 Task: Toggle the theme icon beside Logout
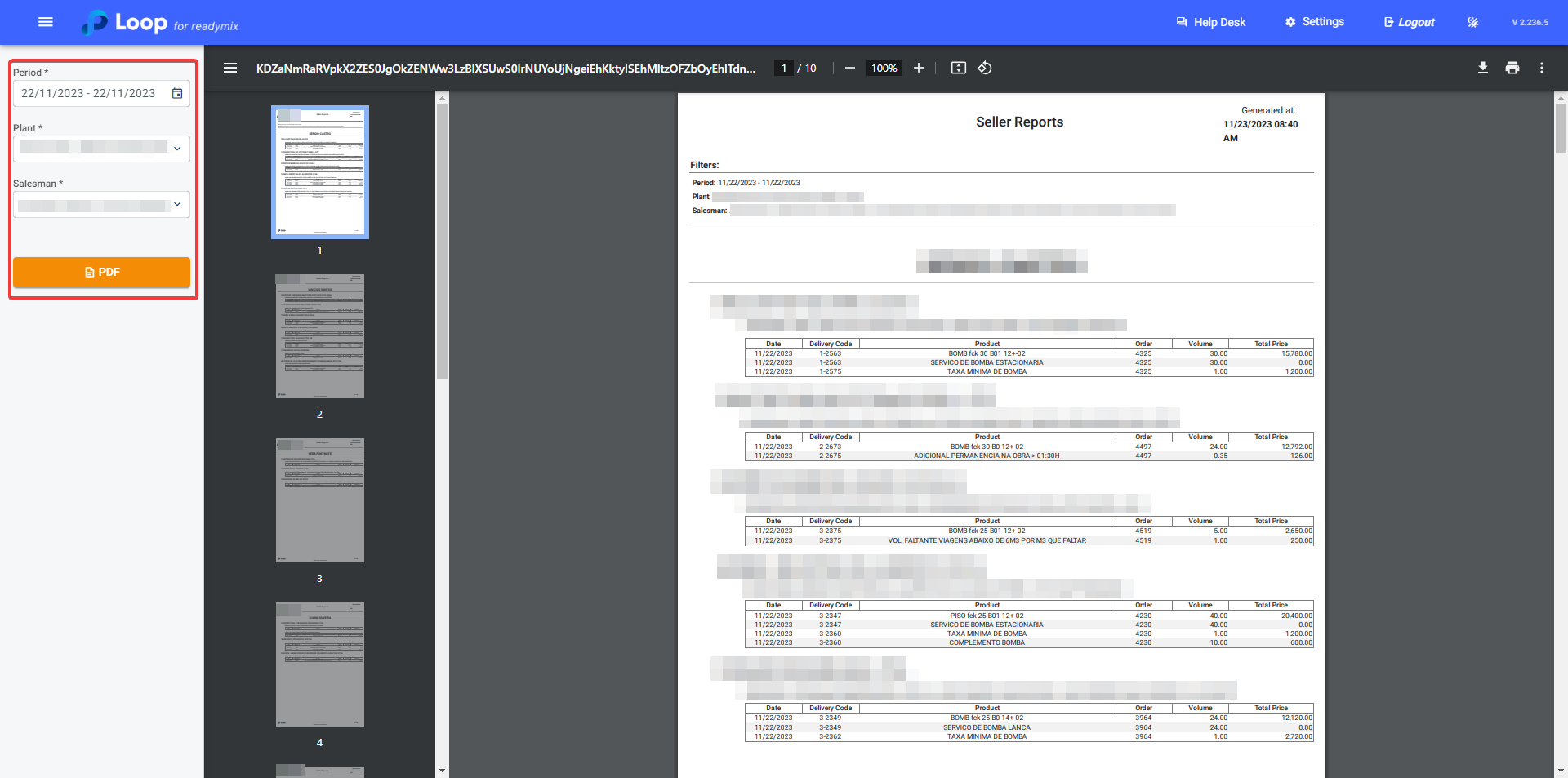1472,22
